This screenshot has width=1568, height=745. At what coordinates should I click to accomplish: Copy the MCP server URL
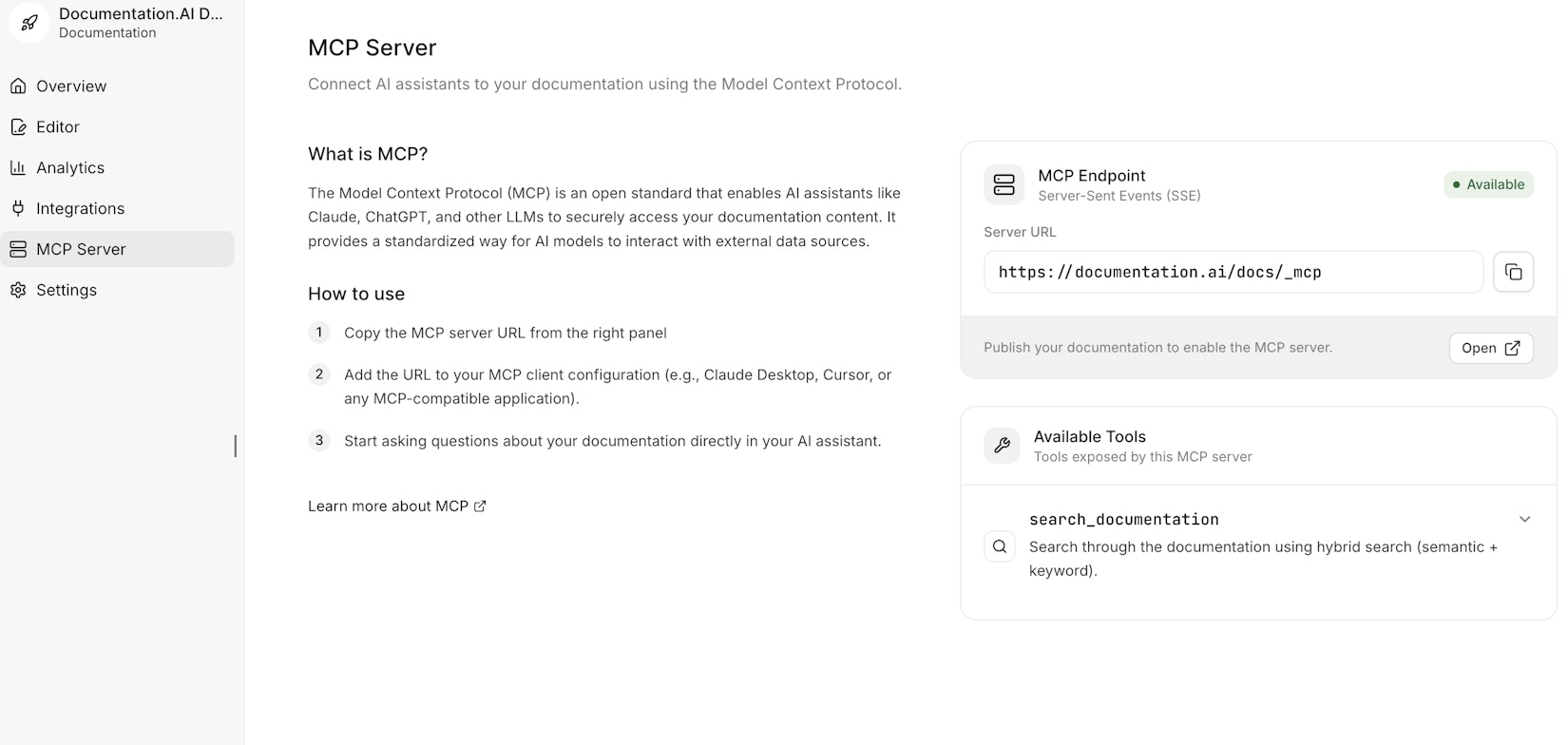tap(1513, 273)
